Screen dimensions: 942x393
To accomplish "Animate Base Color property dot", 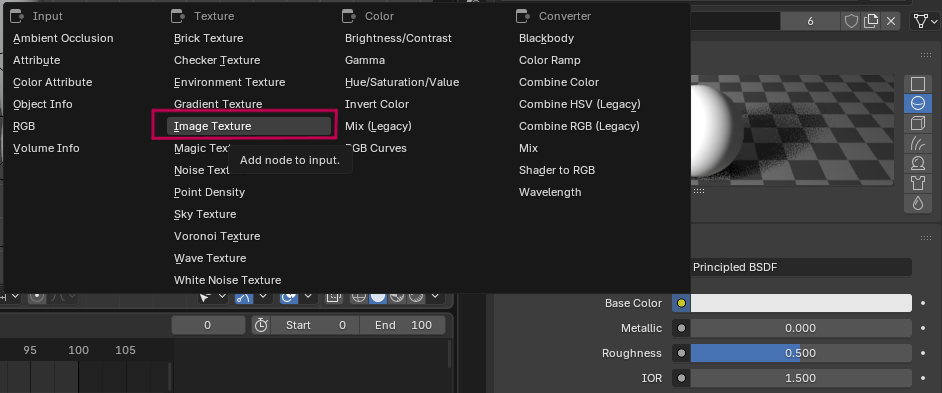I will pos(924,303).
